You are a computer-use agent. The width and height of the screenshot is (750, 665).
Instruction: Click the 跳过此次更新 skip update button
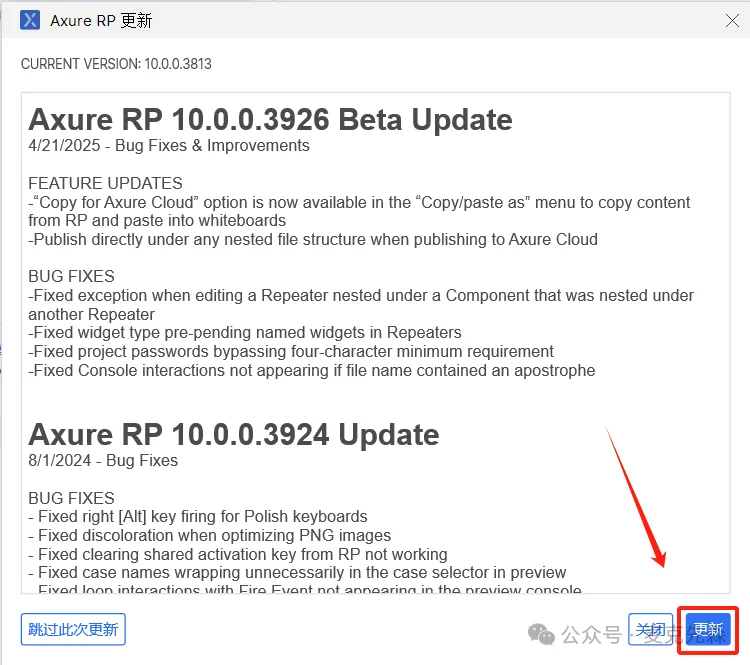[73, 629]
